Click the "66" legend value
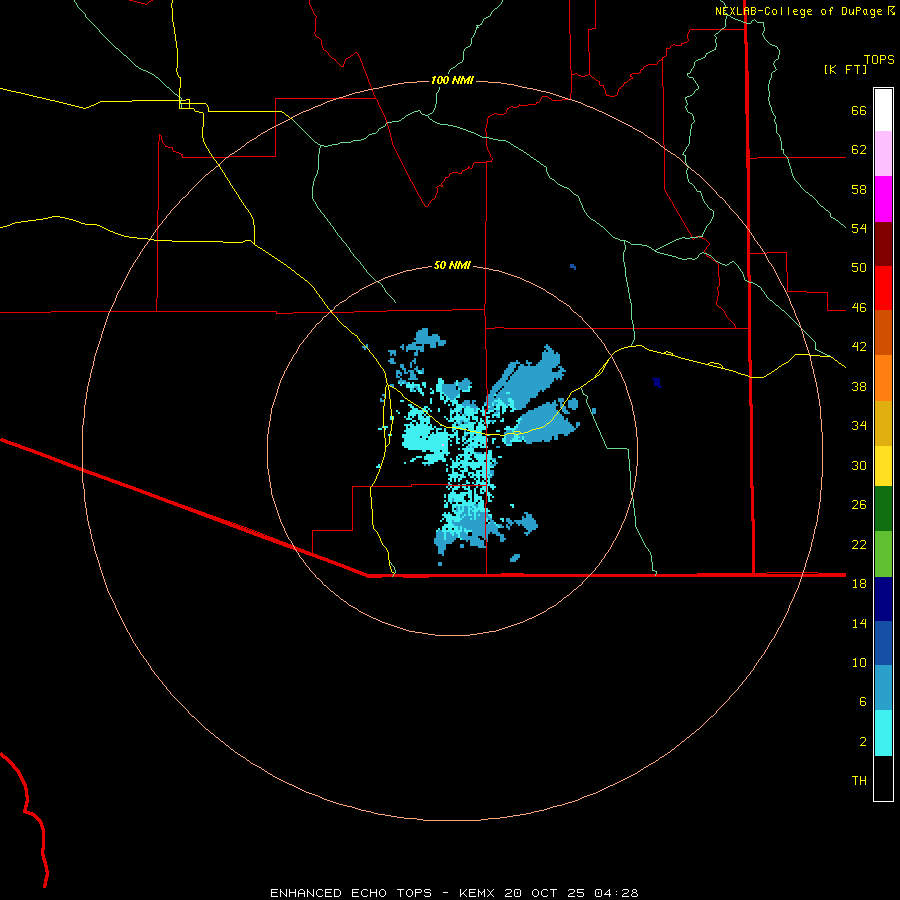Viewport: 900px width, 900px height. tap(859, 110)
